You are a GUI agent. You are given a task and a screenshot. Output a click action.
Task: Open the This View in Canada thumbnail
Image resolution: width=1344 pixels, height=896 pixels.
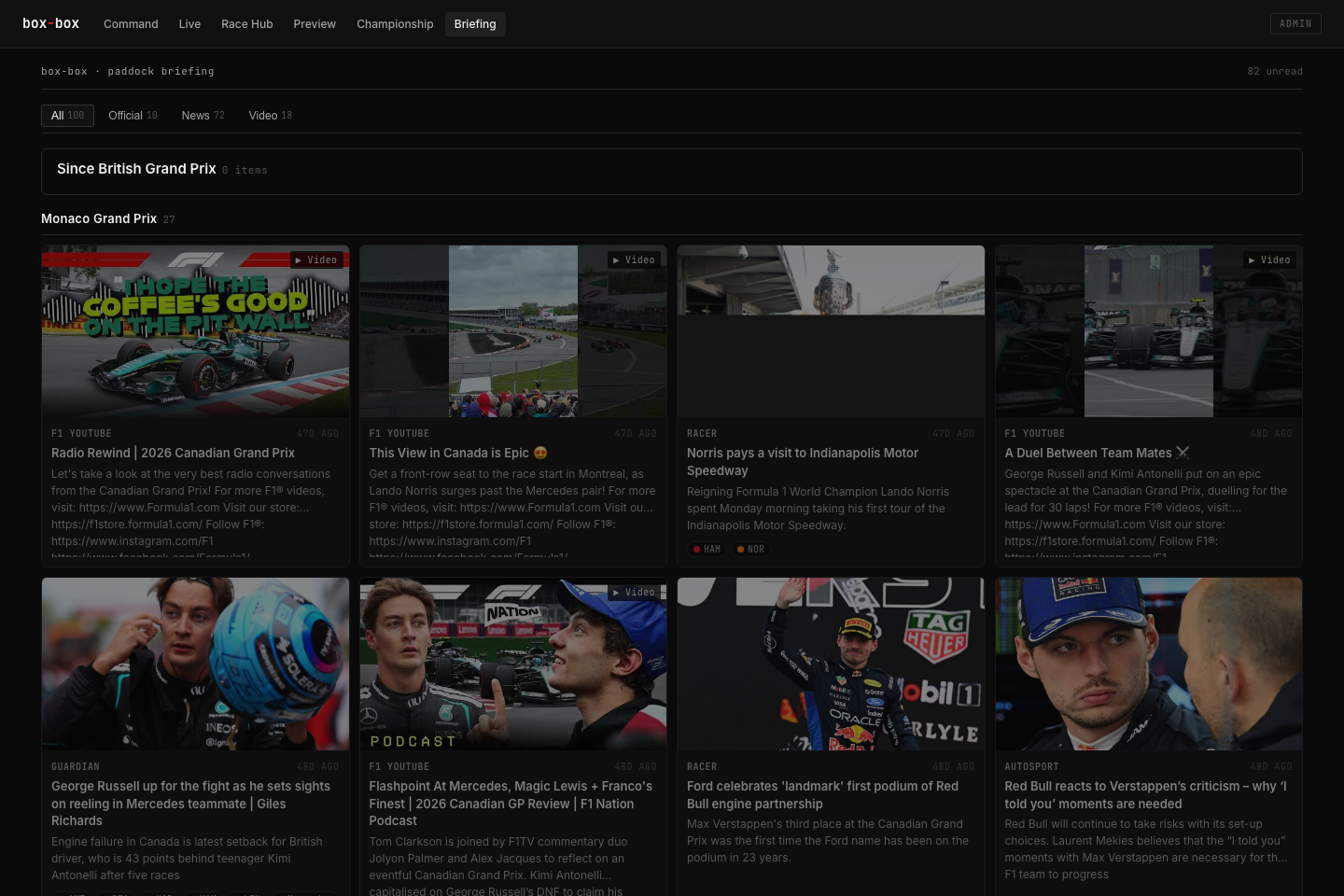(513, 331)
